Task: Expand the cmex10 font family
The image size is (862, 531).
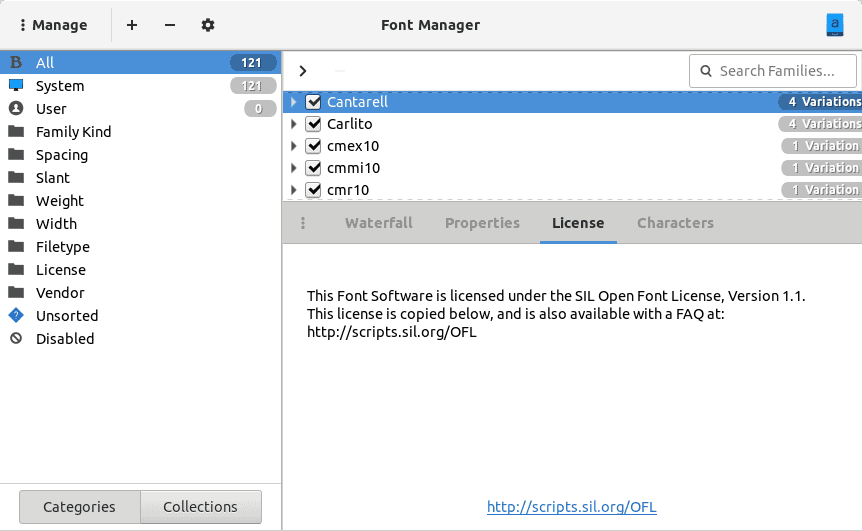Action: 293,146
